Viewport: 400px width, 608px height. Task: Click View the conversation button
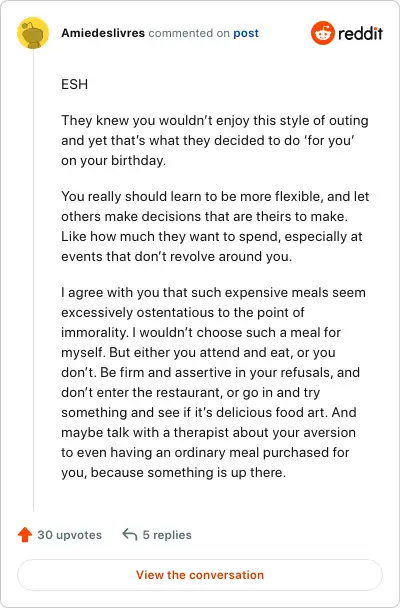click(200, 575)
